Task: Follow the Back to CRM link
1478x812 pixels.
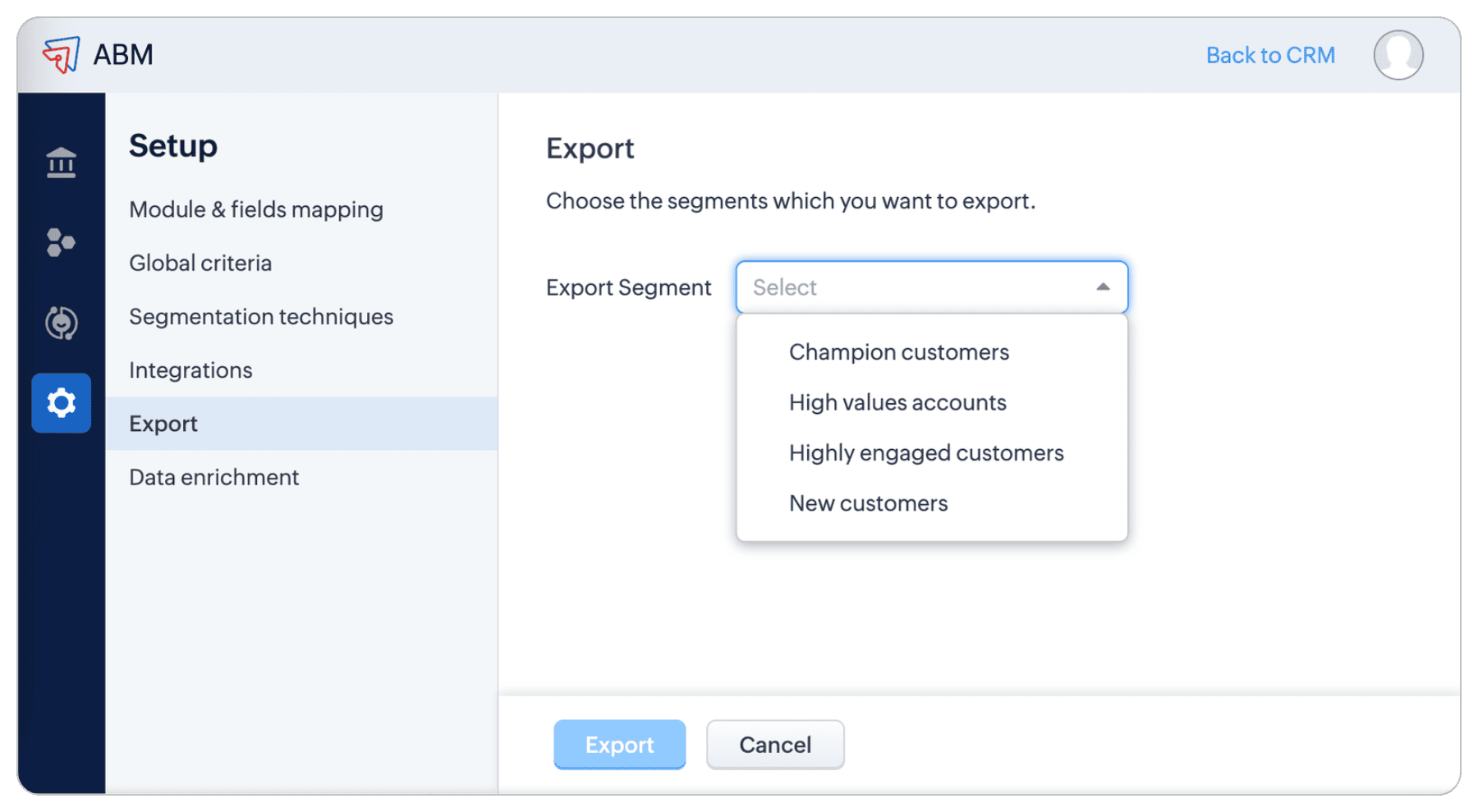Action: point(1270,55)
